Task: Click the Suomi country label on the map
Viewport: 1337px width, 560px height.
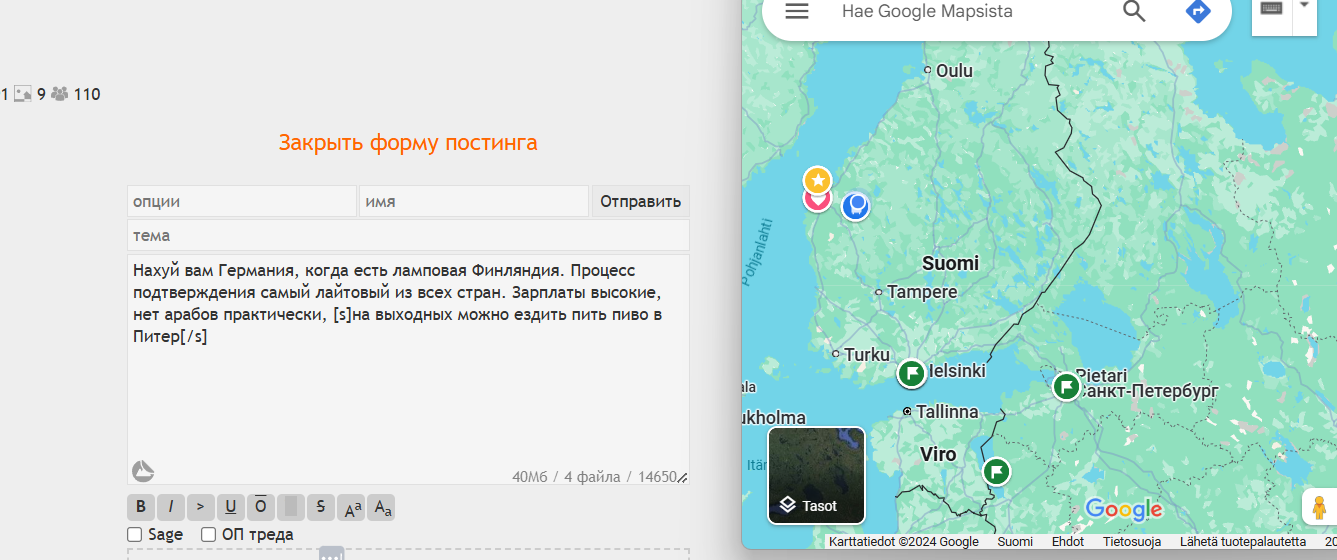Action: [950, 263]
